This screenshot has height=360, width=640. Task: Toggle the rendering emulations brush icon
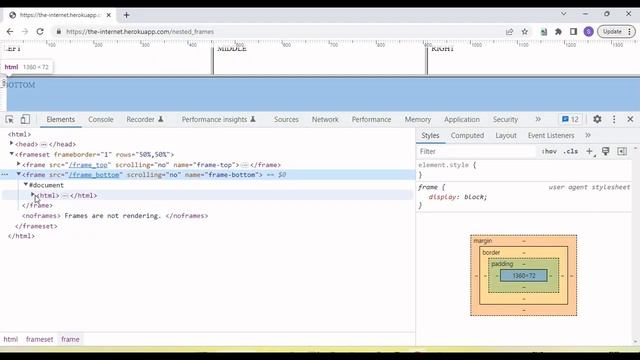click(606, 151)
